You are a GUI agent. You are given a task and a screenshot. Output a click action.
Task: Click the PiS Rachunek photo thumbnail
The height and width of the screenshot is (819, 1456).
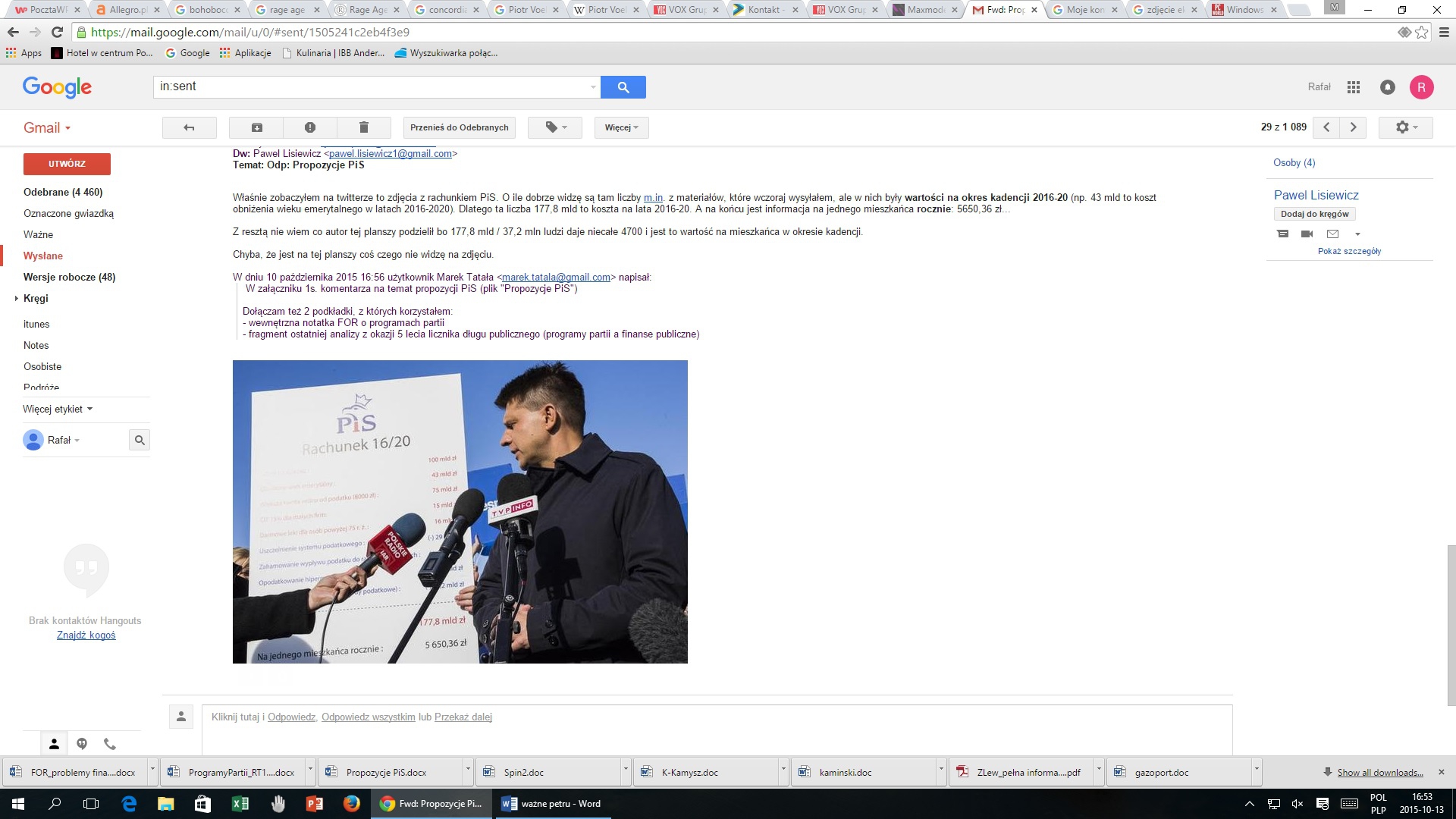460,512
